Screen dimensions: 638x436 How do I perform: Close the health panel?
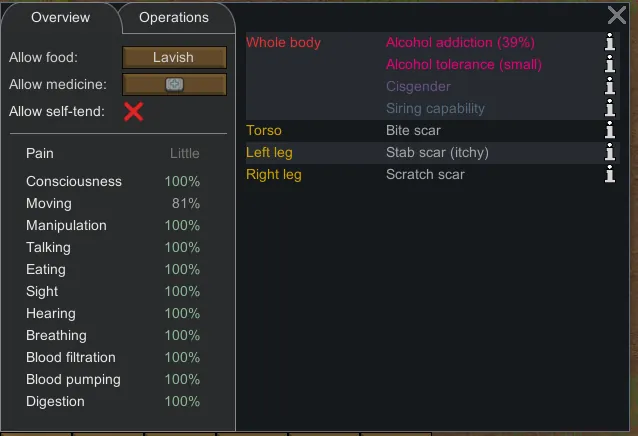[x=617, y=15]
